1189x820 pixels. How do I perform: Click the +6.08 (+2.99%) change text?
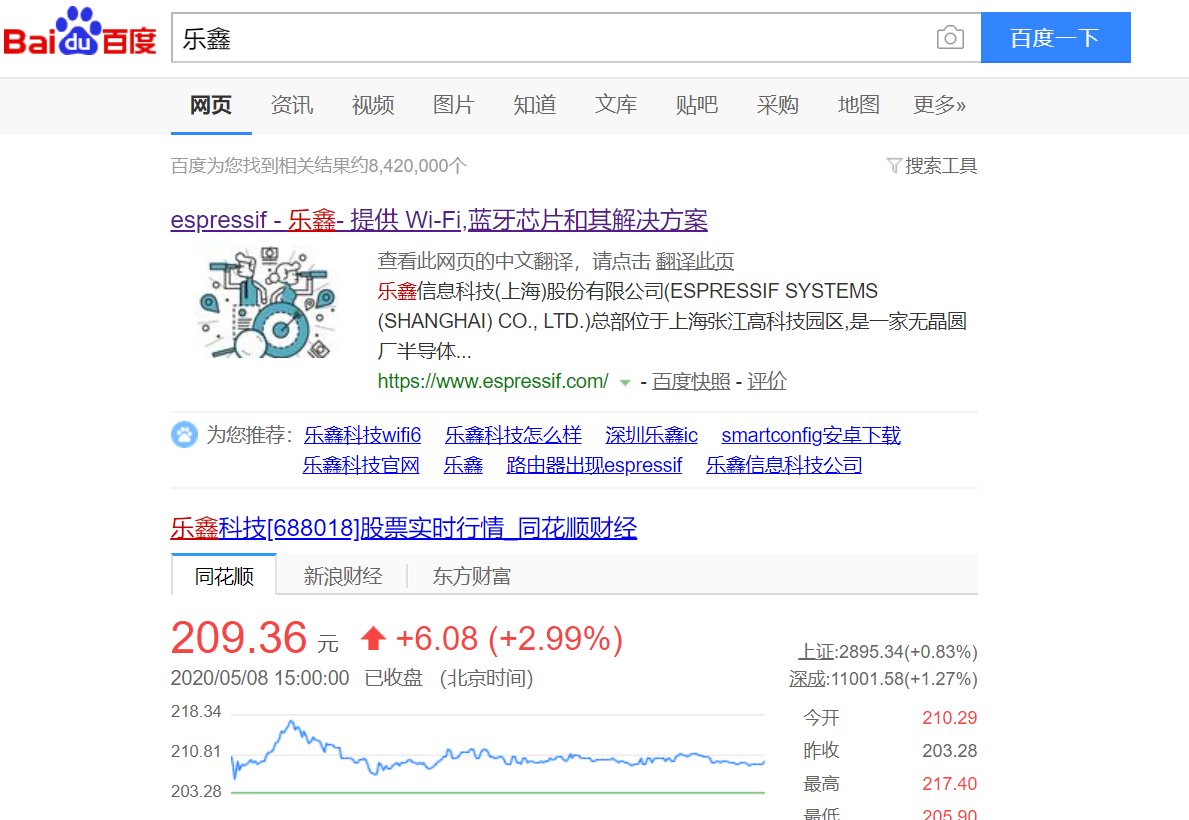tap(509, 639)
